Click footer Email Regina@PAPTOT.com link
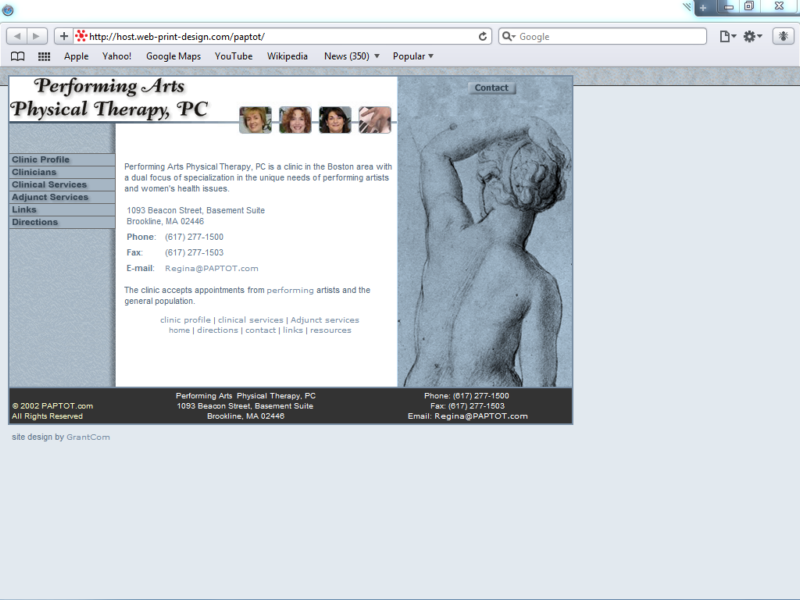This screenshot has width=800, height=600. 481,416
